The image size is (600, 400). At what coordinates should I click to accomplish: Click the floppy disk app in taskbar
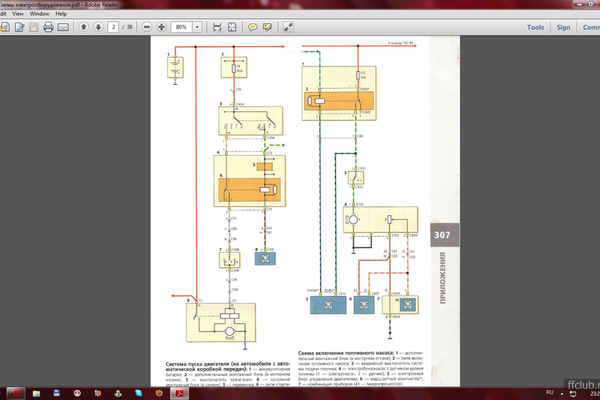click(x=57, y=393)
